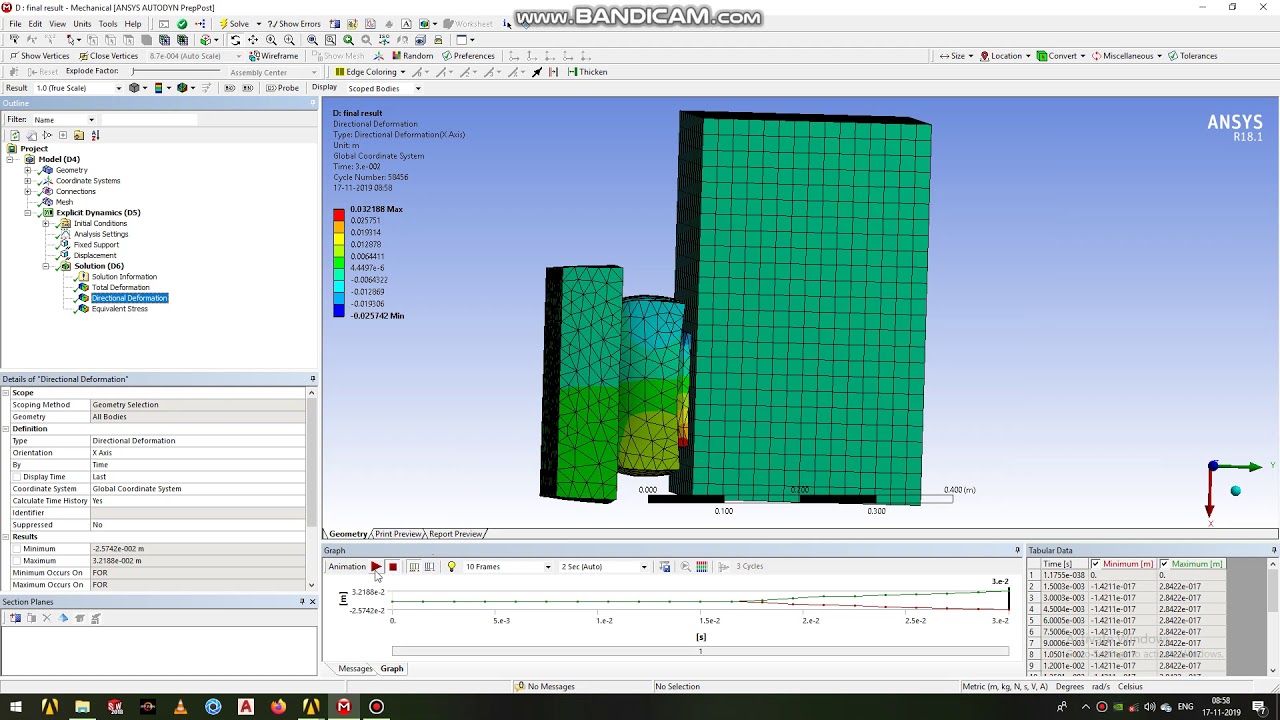Click Random colors toolbar item
Screen dimensions: 1280x720
click(412, 56)
